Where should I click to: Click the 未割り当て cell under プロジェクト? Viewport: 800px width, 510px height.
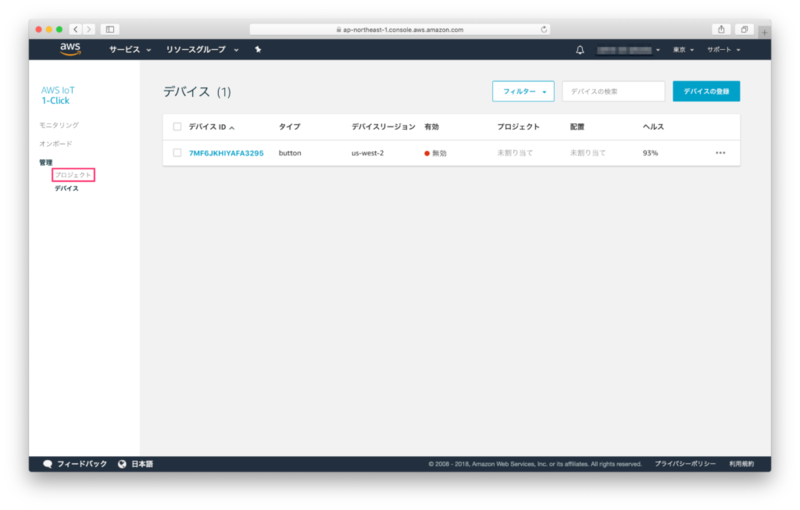tap(515, 153)
